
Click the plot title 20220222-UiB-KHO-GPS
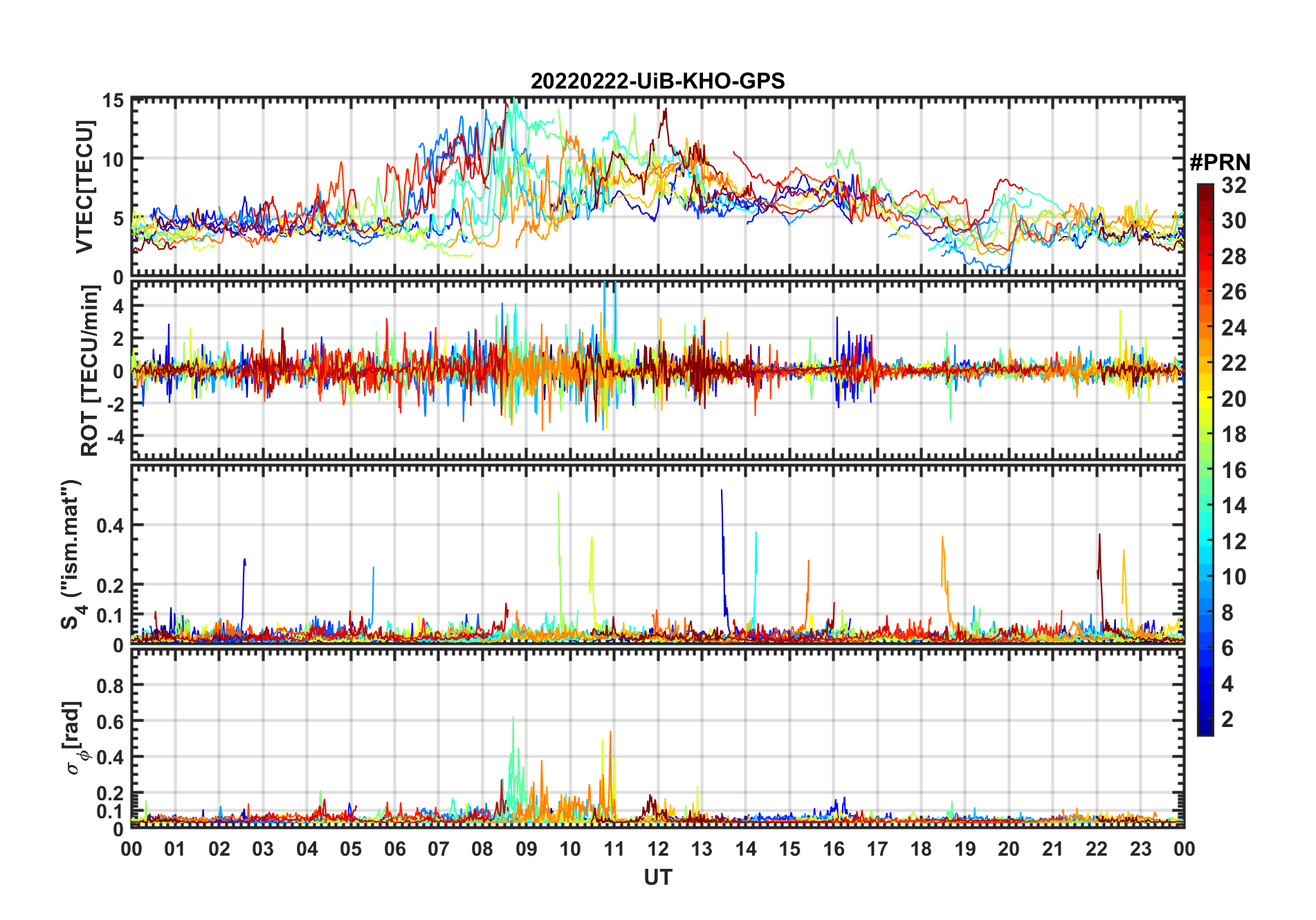click(657, 82)
